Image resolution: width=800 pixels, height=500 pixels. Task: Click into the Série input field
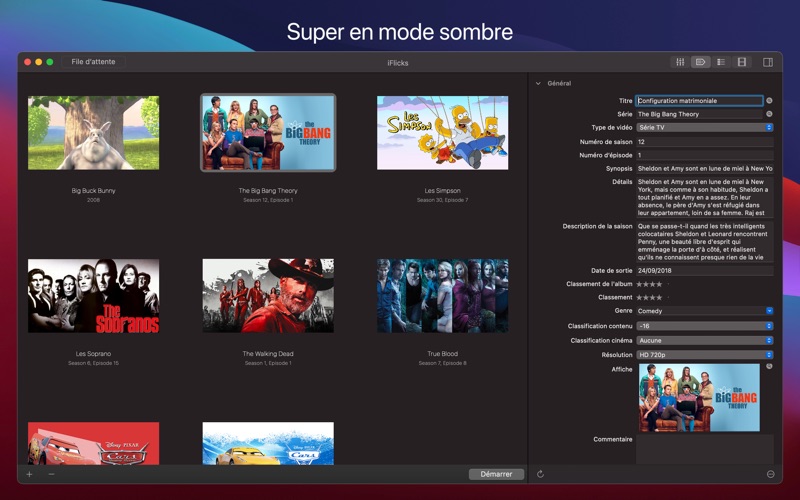tap(699, 114)
